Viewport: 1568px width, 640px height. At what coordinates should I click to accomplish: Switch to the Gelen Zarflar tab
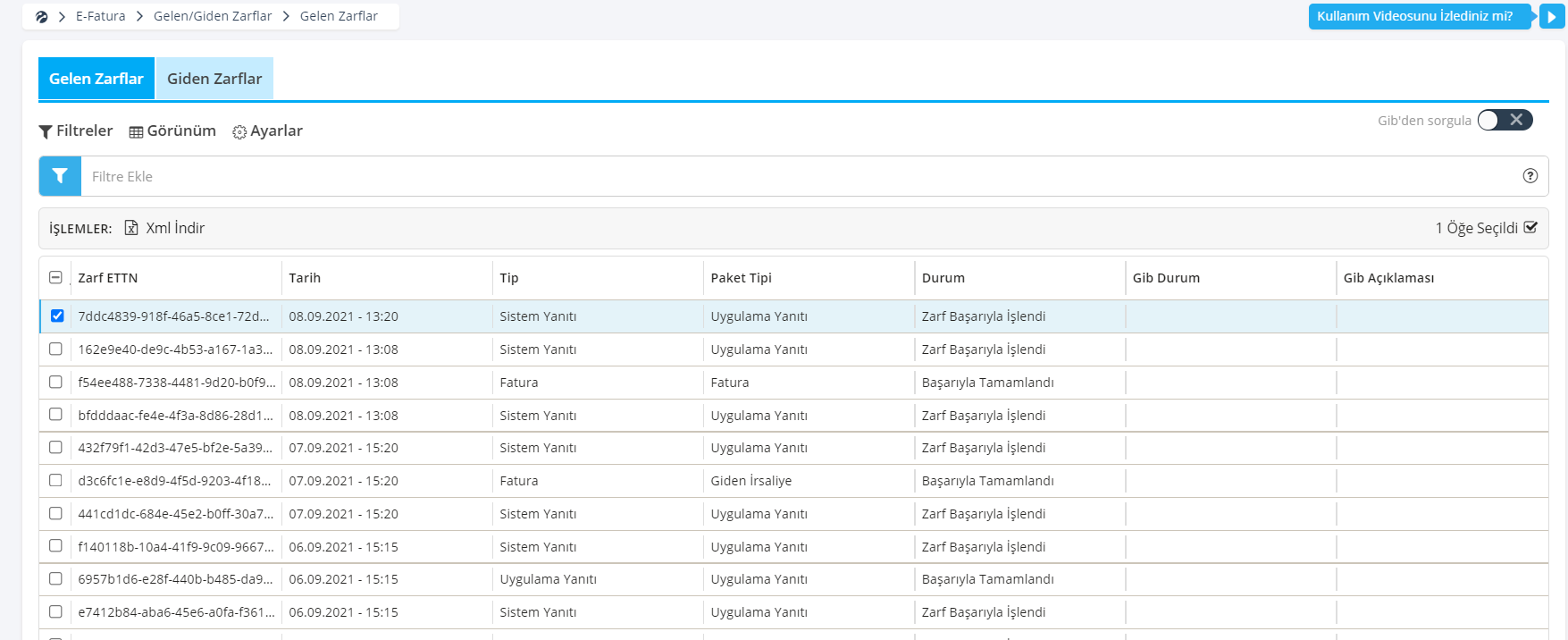pyautogui.click(x=96, y=79)
